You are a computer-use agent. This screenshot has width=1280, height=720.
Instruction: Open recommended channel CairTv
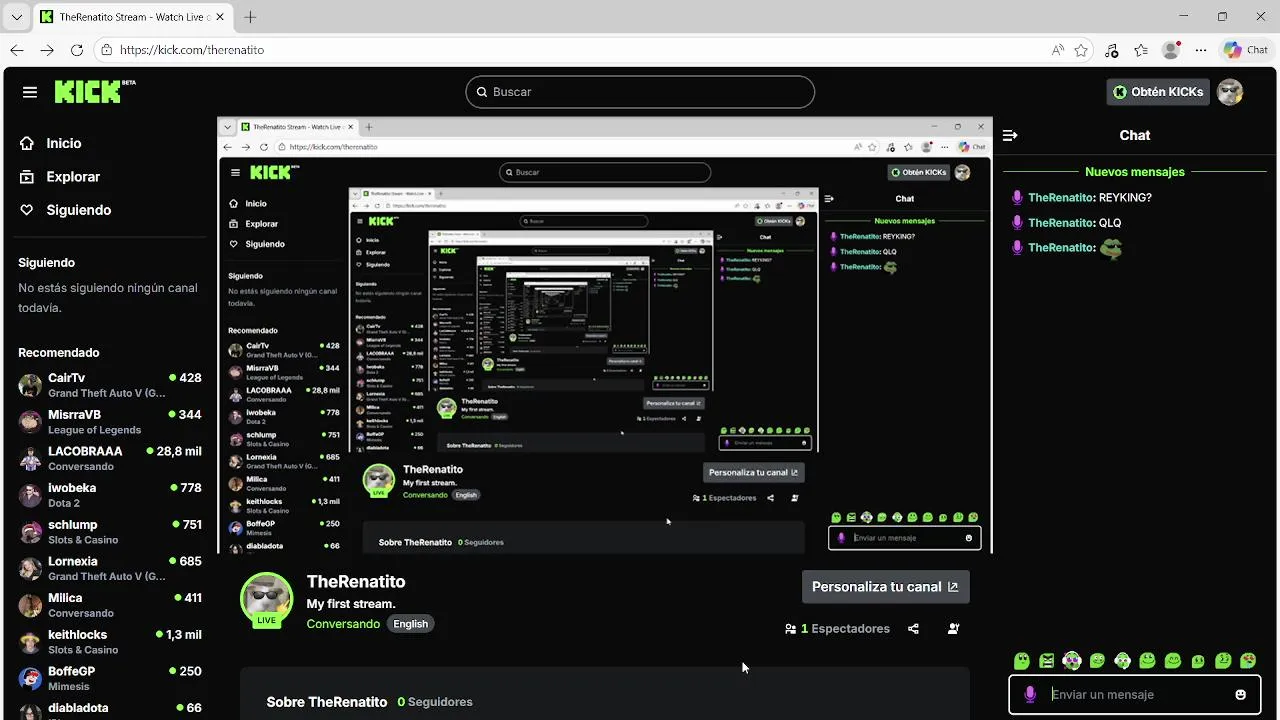pos(110,385)
